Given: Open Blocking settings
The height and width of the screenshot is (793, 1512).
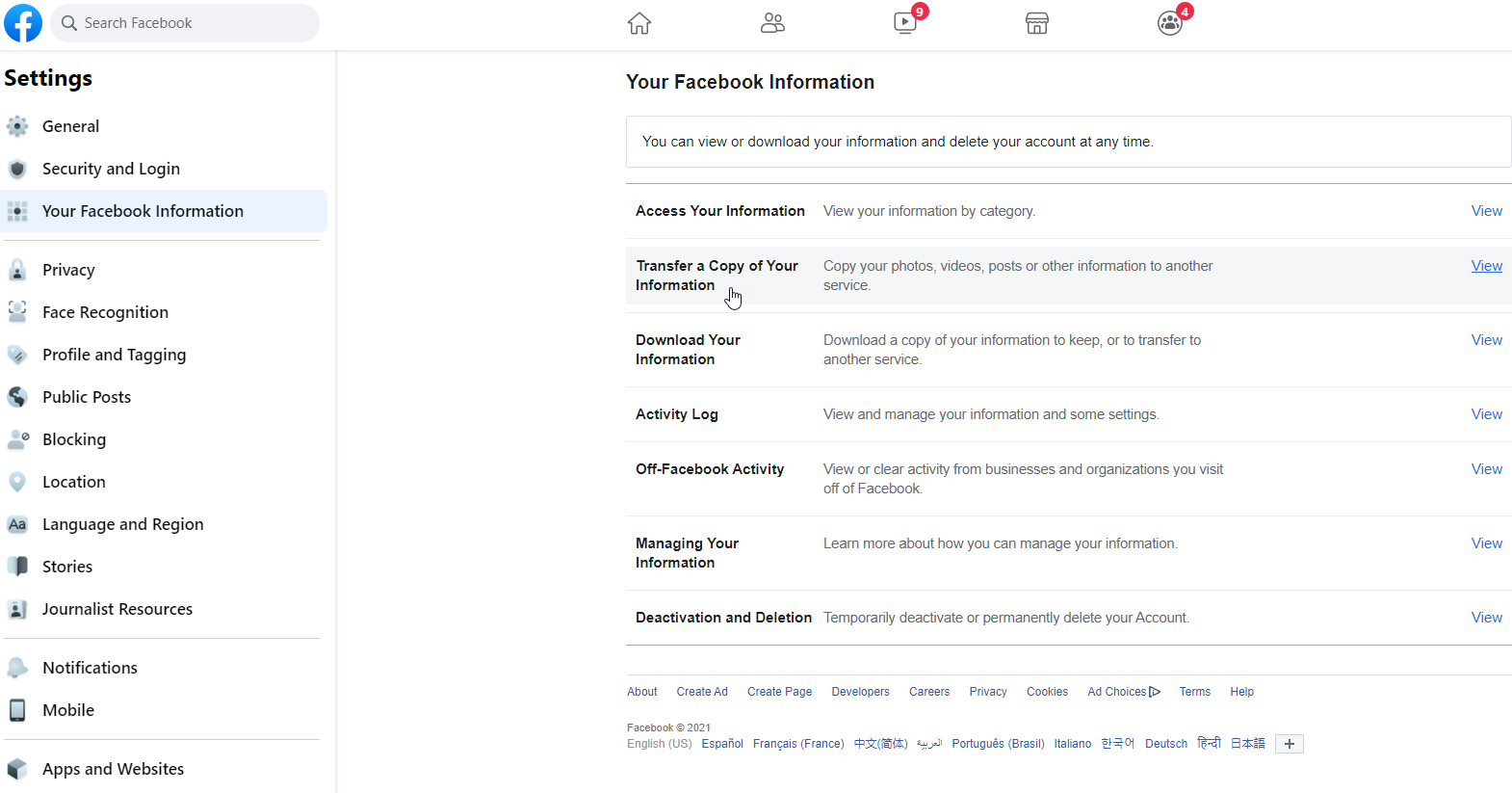Looking at the screenshot, I should point(164,439).
